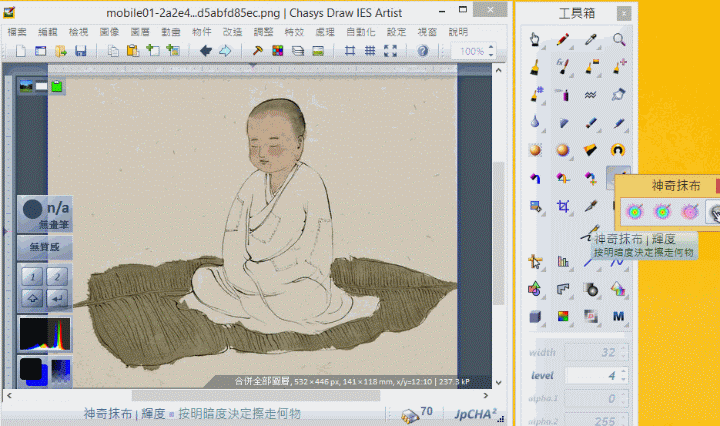Click the landscape image thumbnail icon

click(x=26, y=86)
